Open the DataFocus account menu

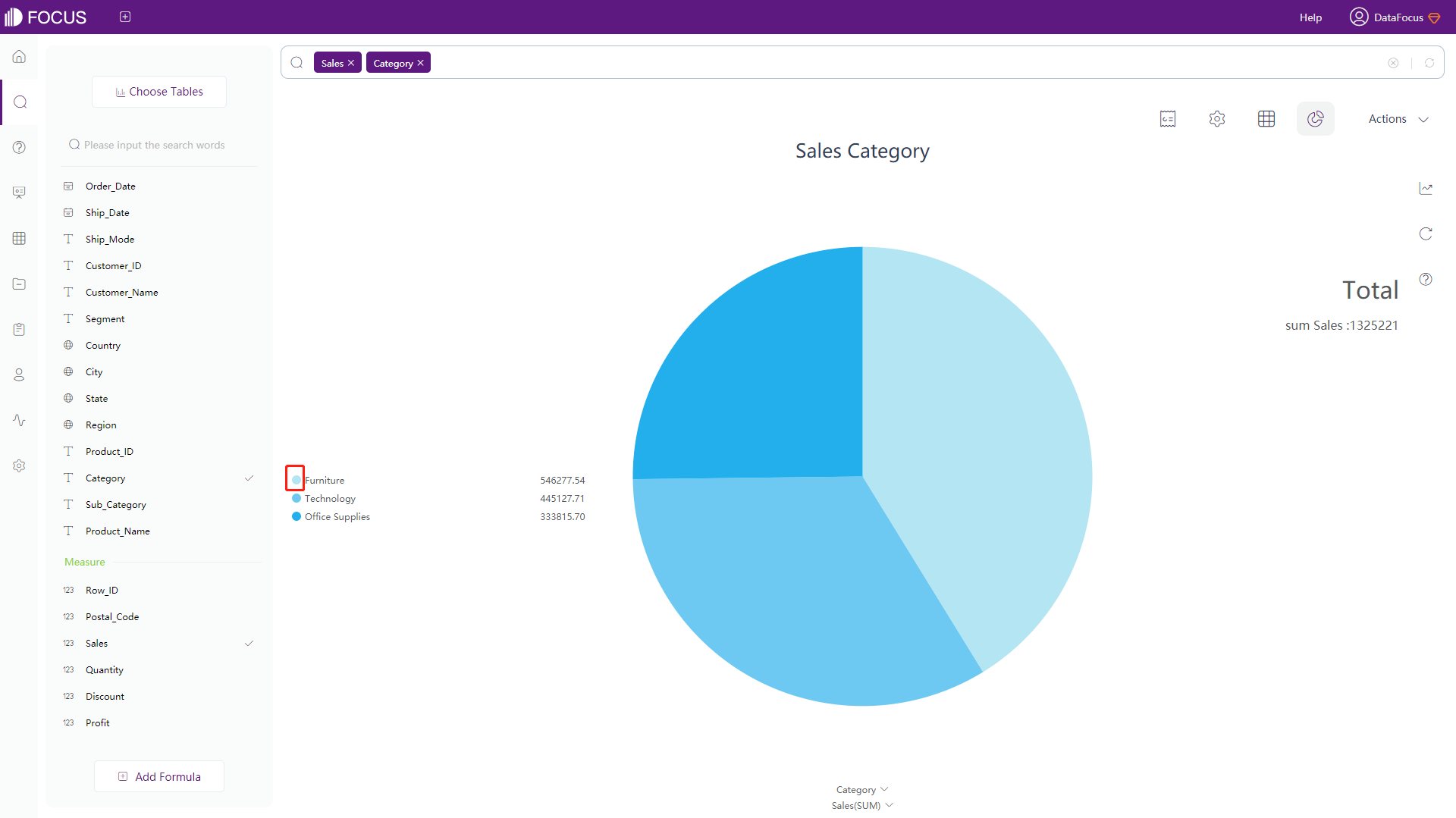1398,17
